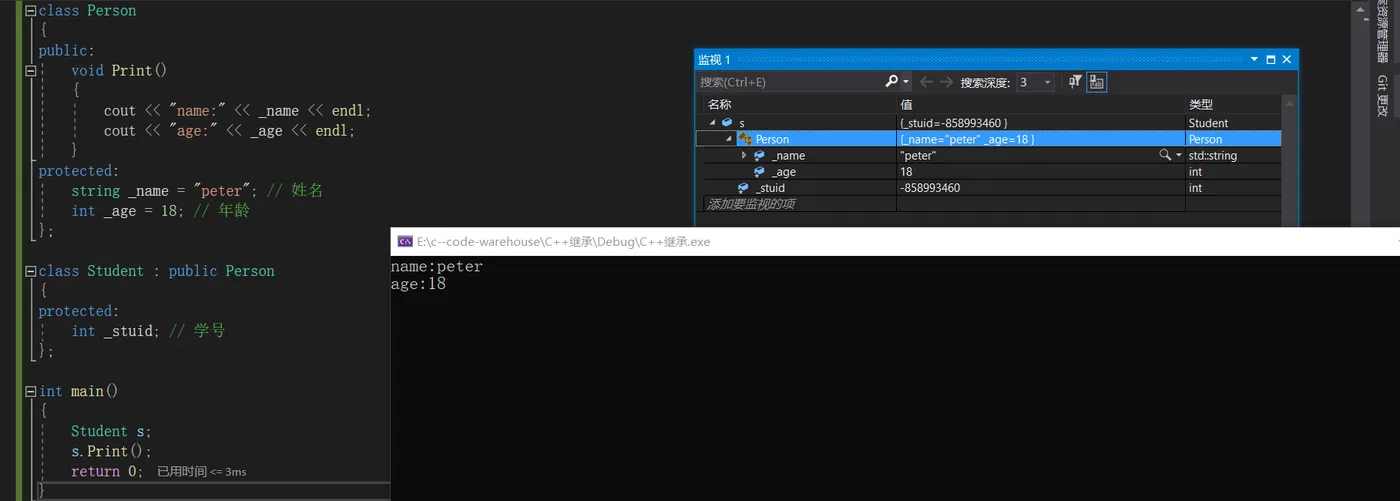Click the filter pin icon in Watch toolbar
This screenshot has width=1400, height=501.
1075,82
